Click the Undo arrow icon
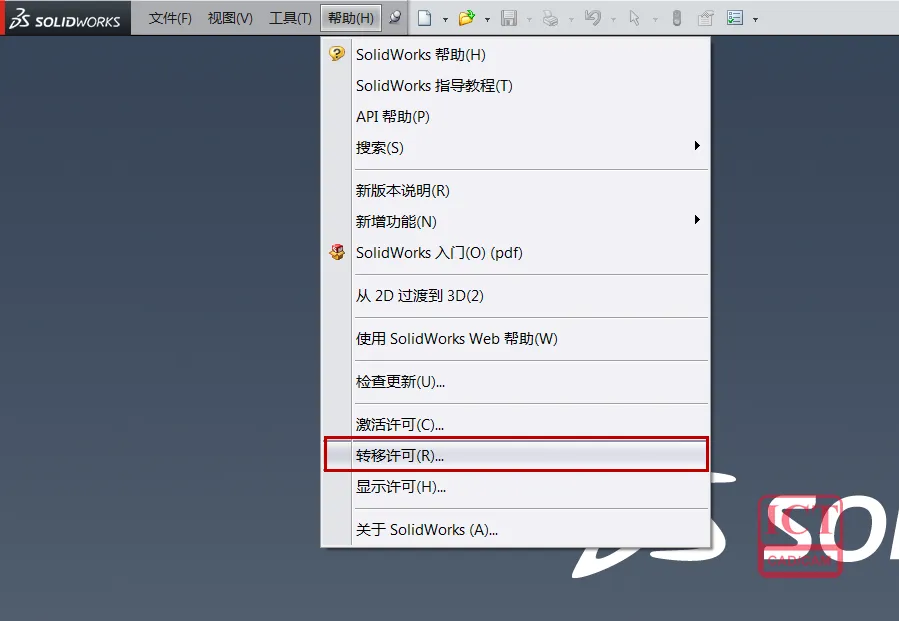 [x=592, y=18]
